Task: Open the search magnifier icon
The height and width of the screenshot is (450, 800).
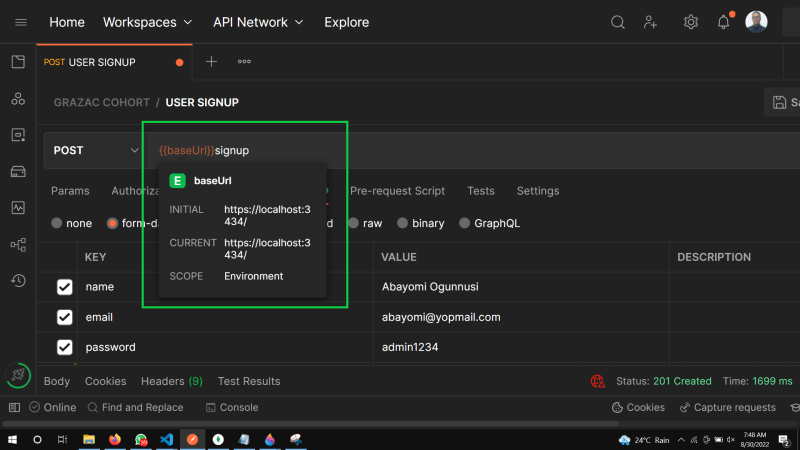Action: pos(617,22)
